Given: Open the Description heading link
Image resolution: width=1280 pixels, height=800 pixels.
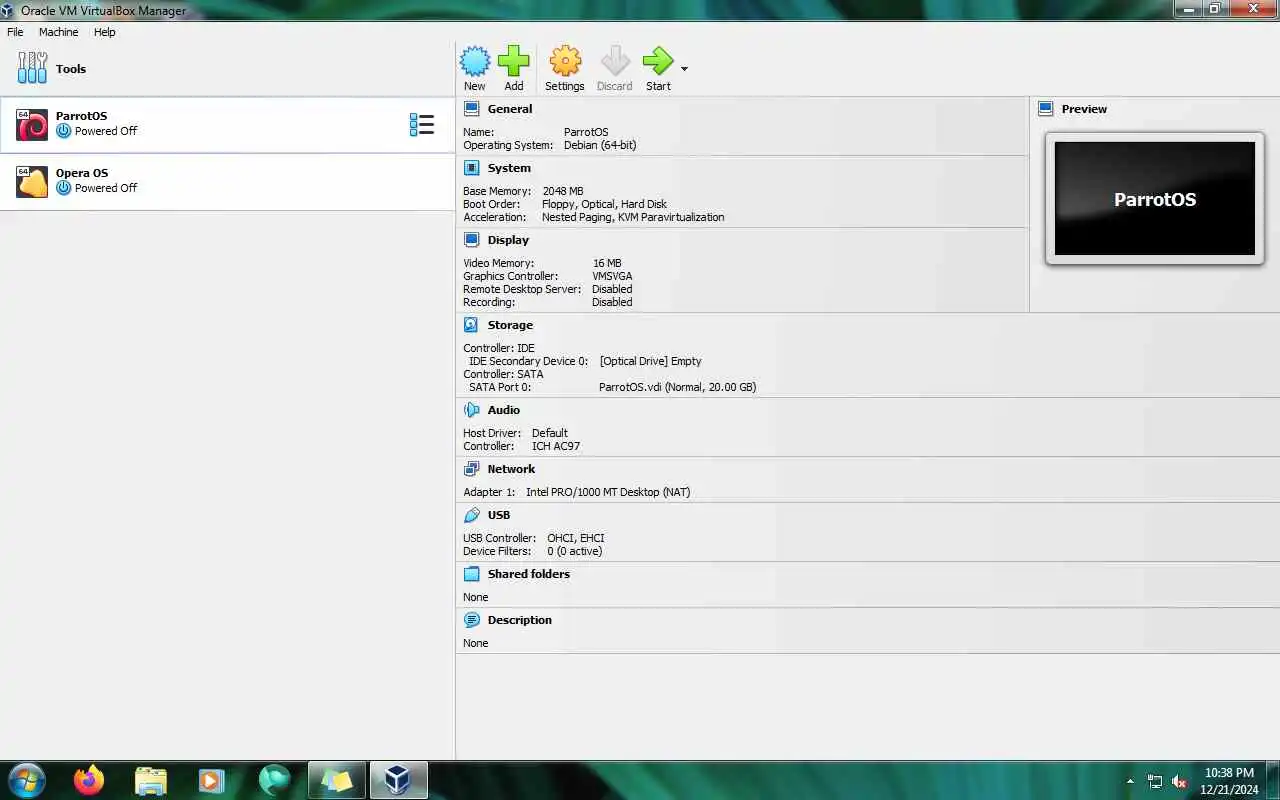Looking at the screenshot, I should [520, 620].
